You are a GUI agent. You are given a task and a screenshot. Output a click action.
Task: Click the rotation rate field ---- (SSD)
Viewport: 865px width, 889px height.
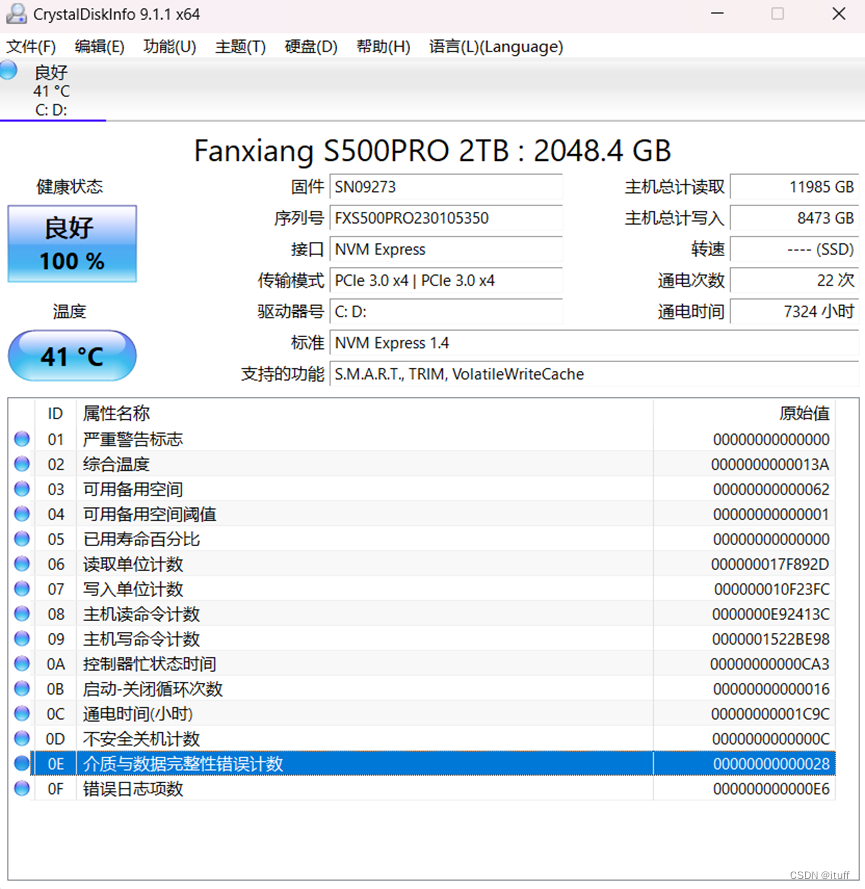coord(795,249)
